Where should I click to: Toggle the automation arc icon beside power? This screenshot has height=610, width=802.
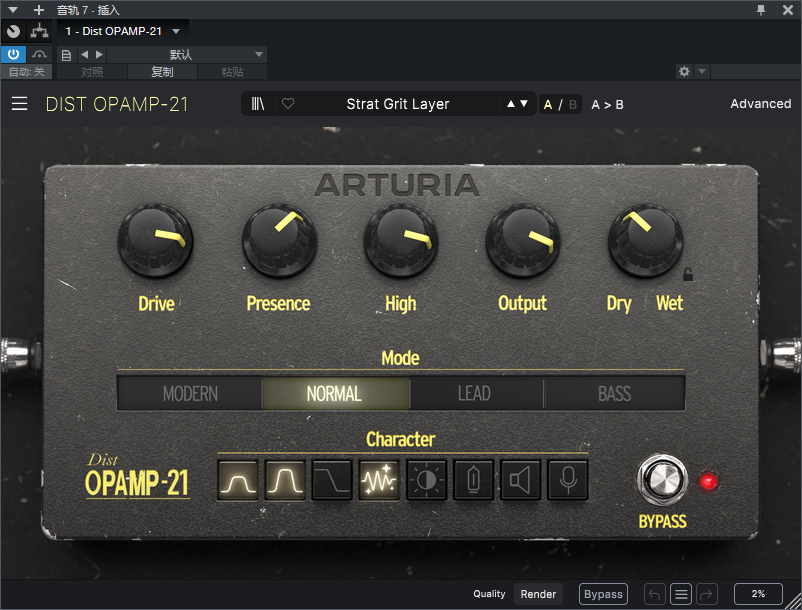point(39,54)
